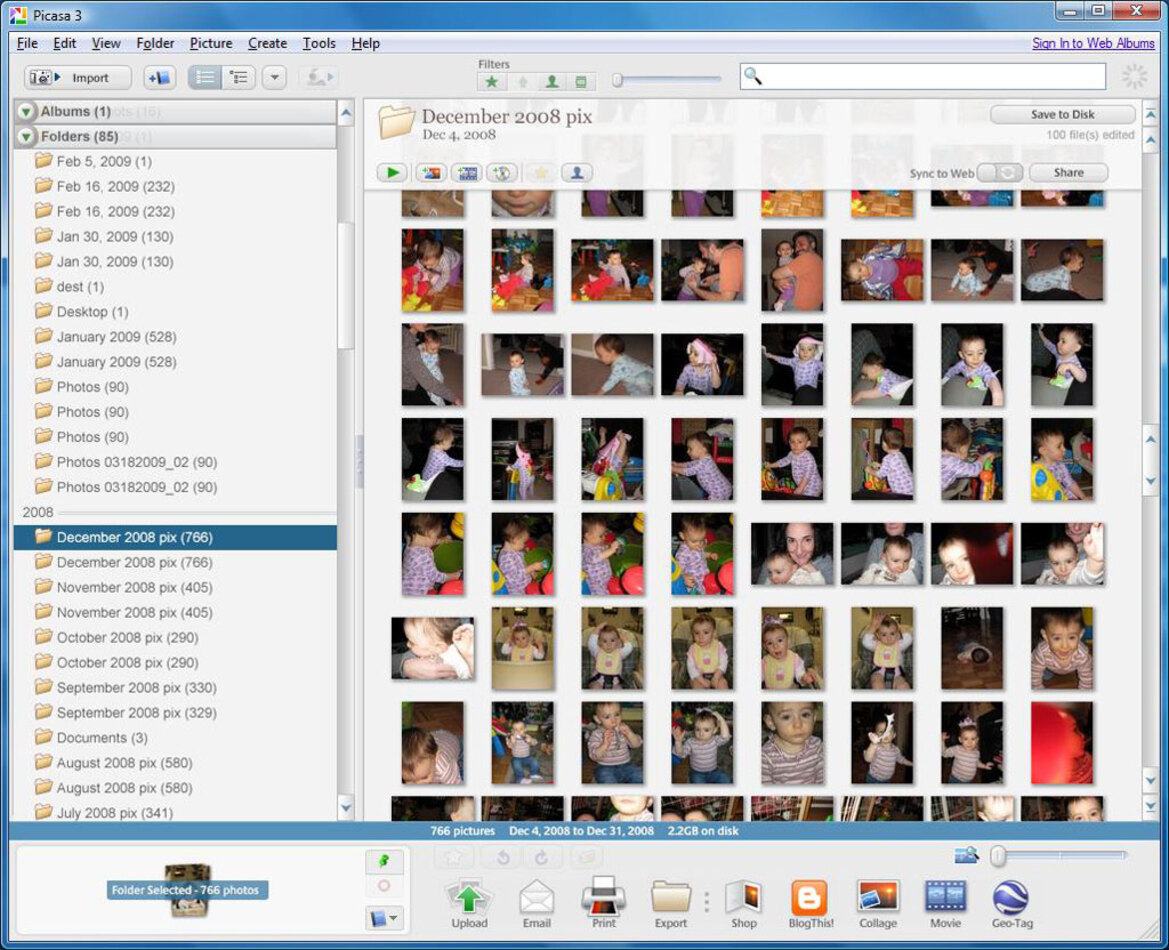Filter by starred photos

point(491,81)
